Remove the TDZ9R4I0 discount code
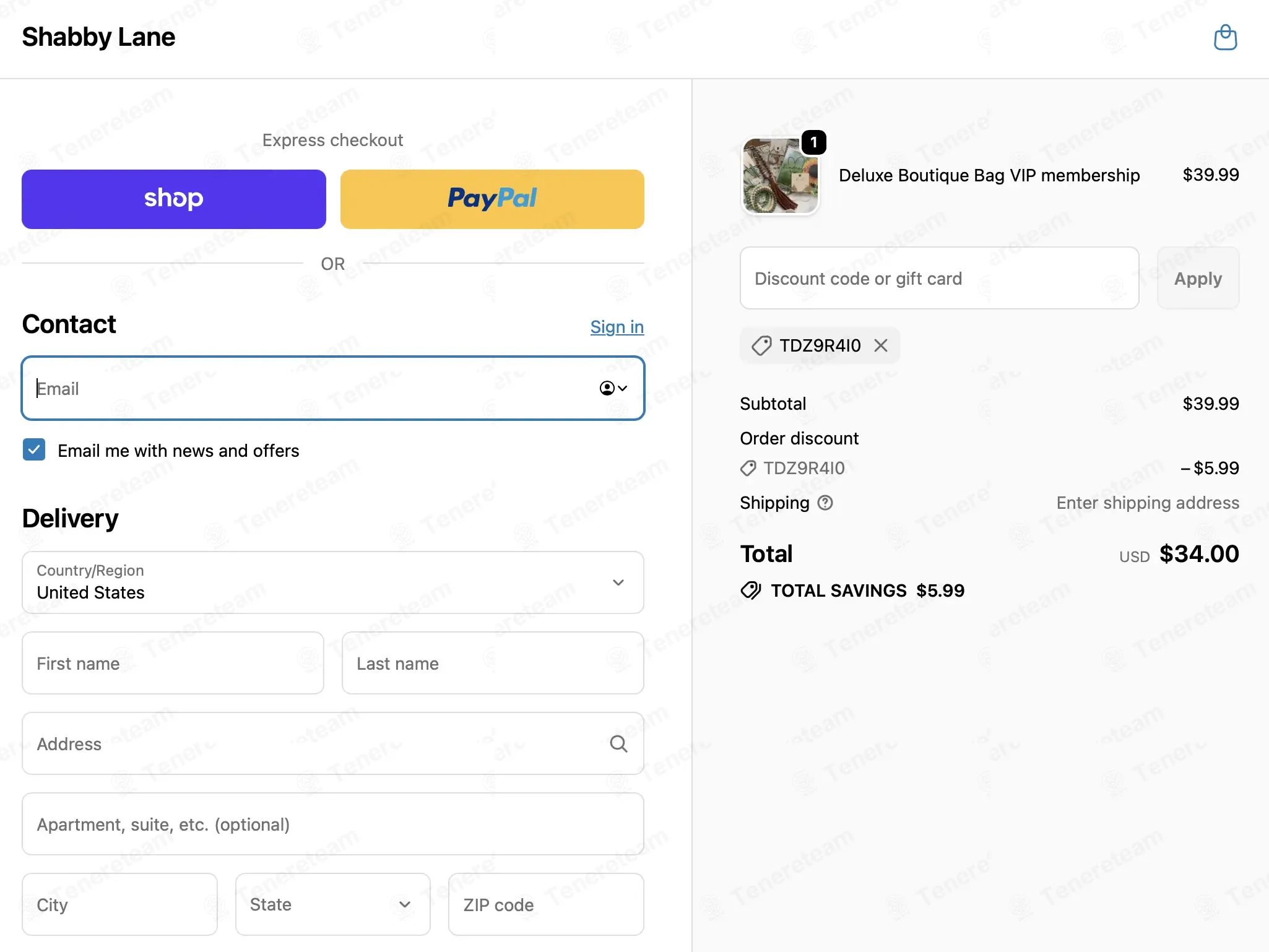1269x952 pixels. click(881, 345)
